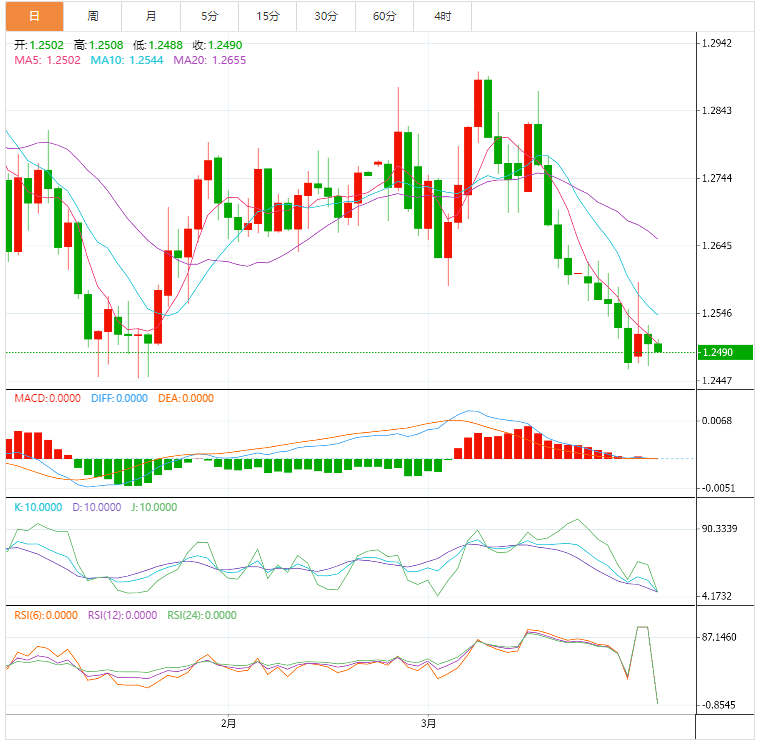Image resolution: width=762 pixels, height=752 pixels.
Task: Switch to the 周 weekly tab
Action: pos(93,16)
